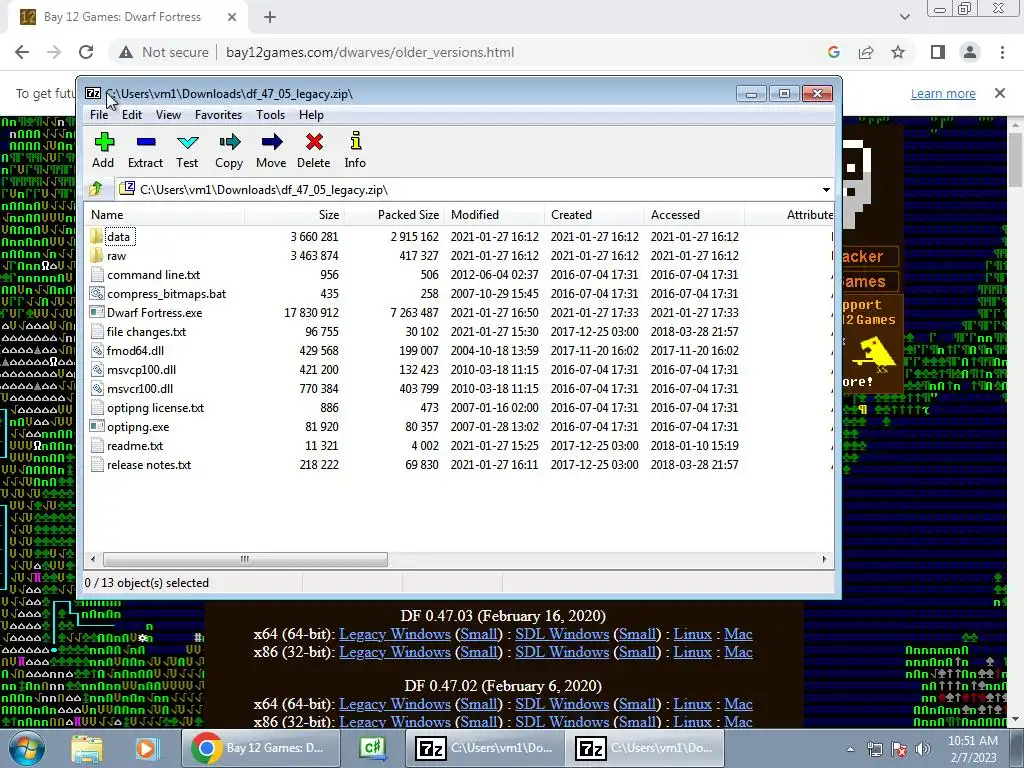Open the Edit menu in 7-Zip

click(x=132, y=115)
